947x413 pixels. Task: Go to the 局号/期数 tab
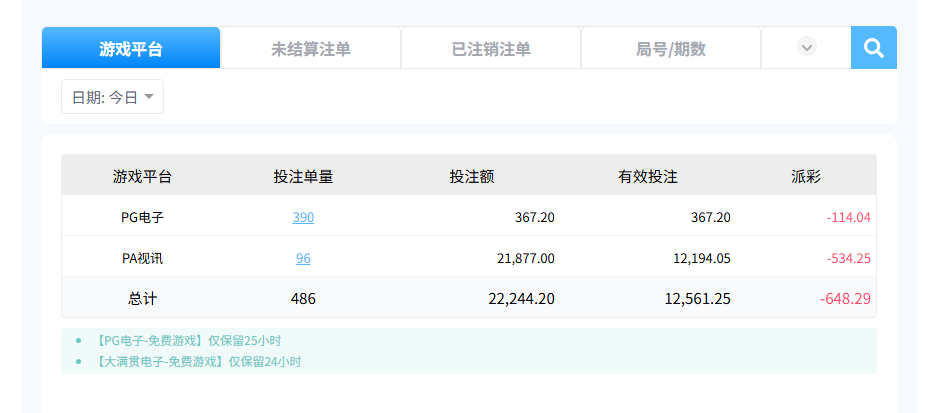click(x=671, y=48)
